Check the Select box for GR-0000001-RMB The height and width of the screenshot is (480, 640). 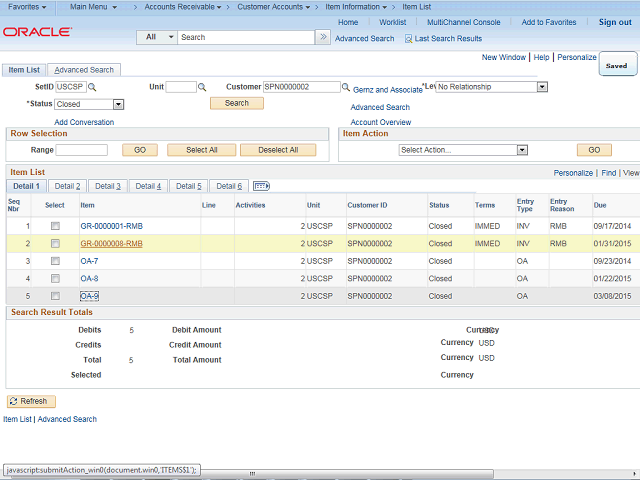pos(55,227)
